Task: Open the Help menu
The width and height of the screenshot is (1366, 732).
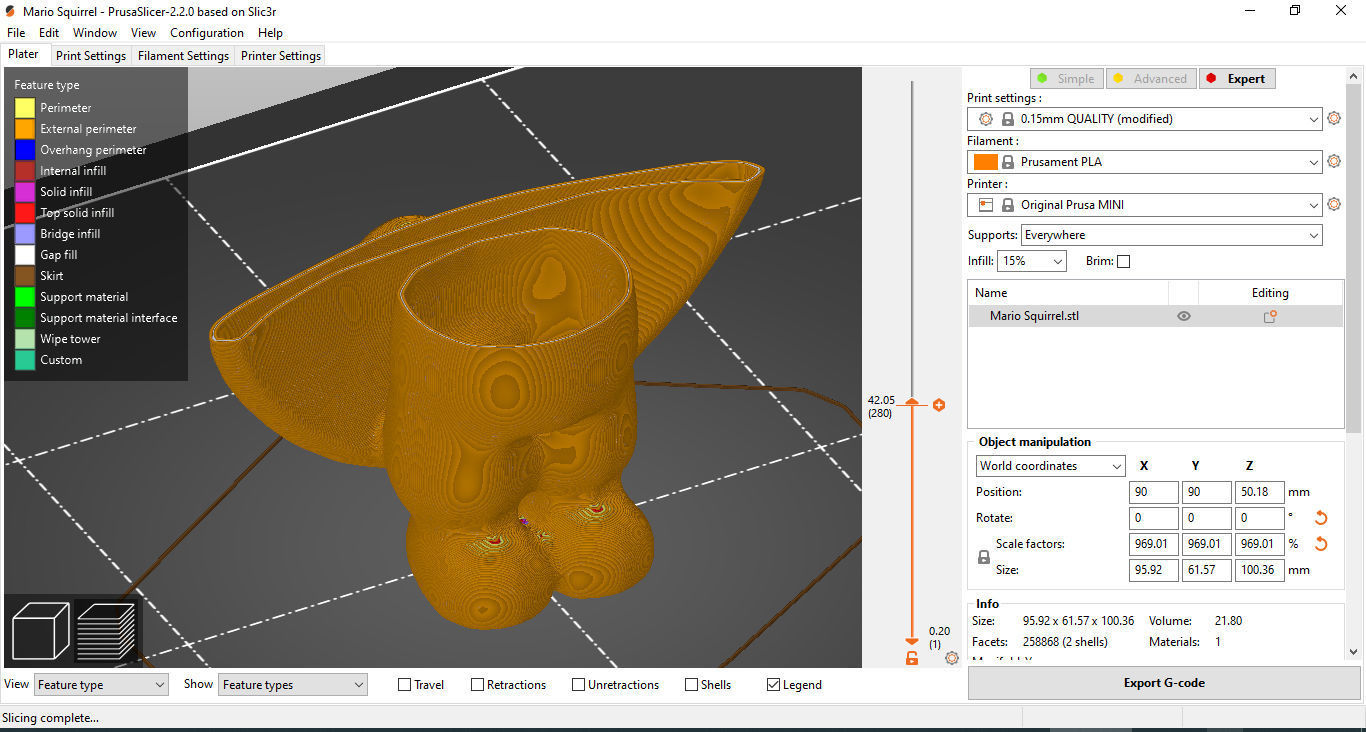Action: [x=270, y=33]
